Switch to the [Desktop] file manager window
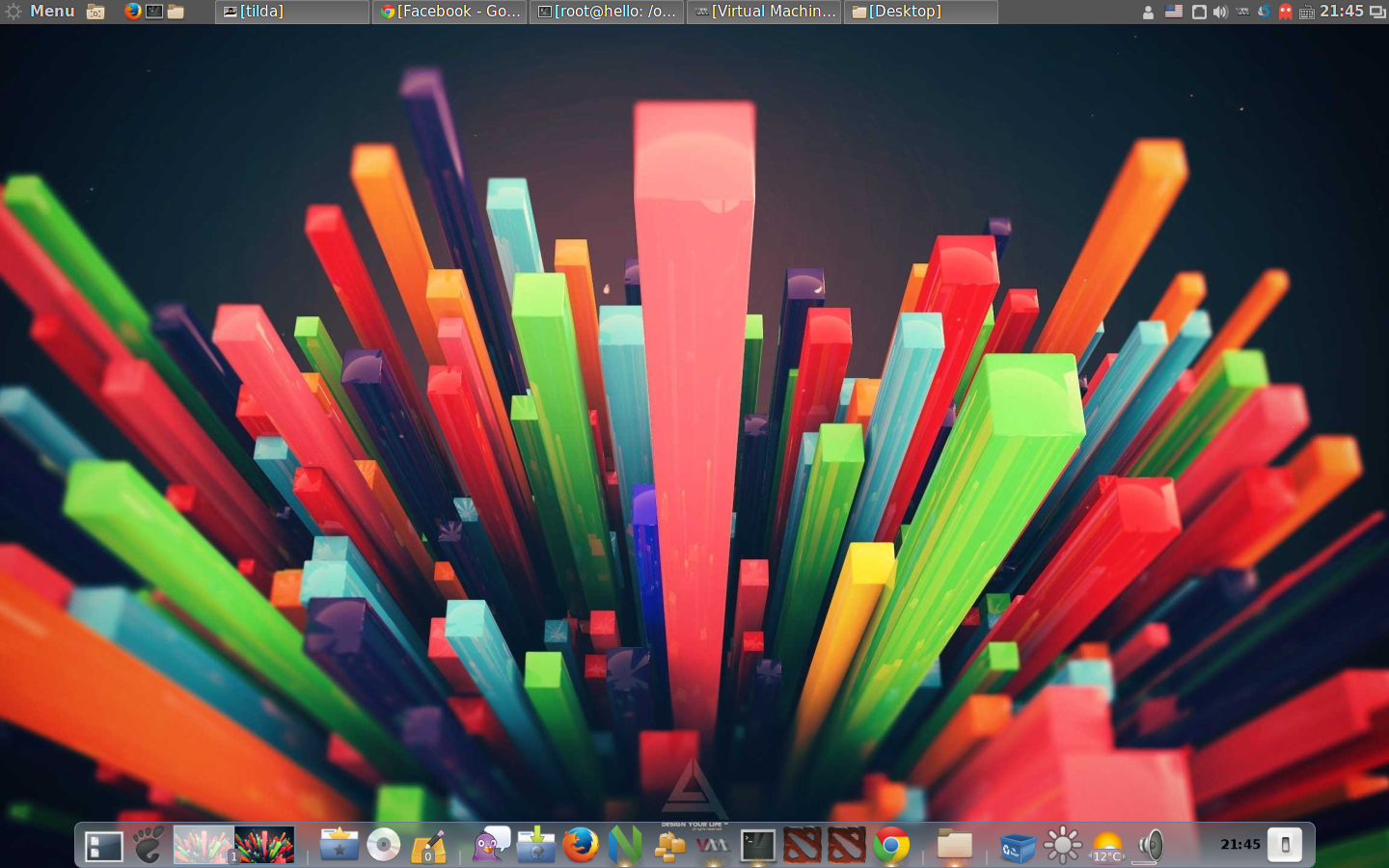Screen dimensions: 1389x868 (921, 12)
